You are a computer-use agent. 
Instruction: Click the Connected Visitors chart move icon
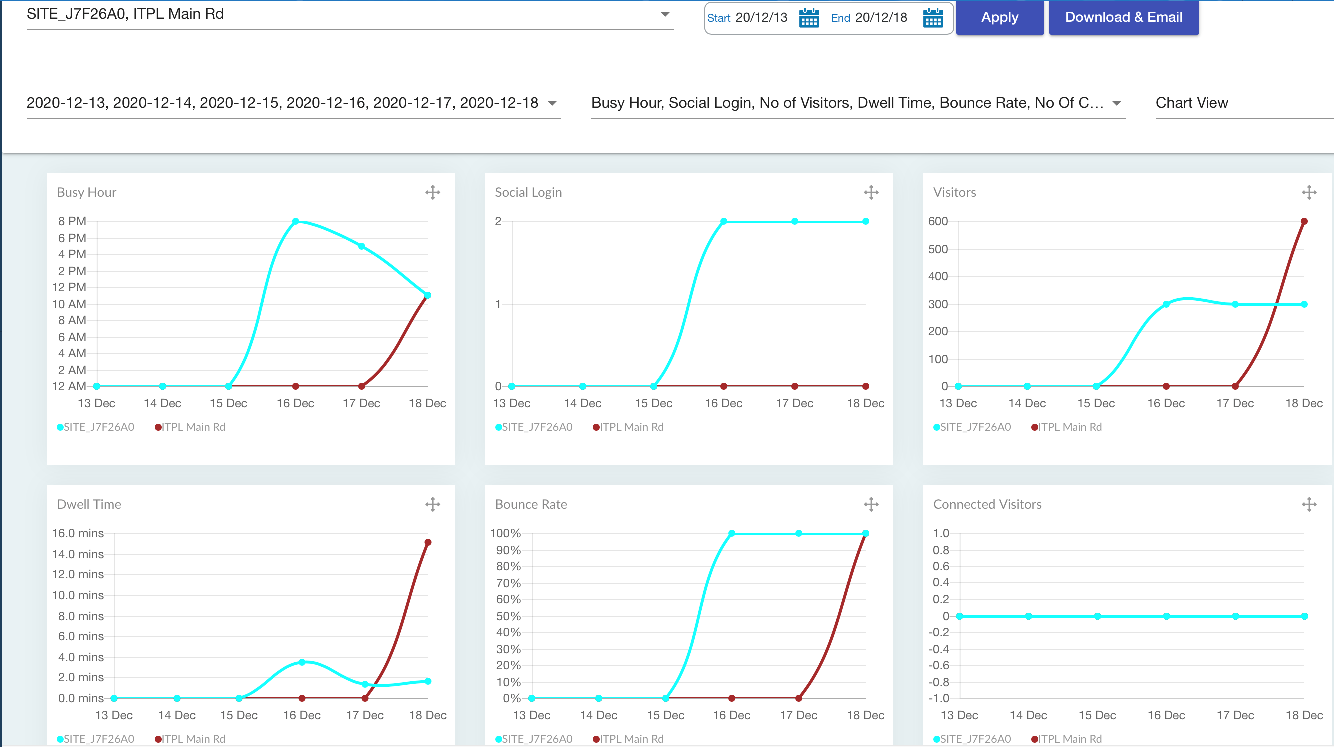coord(1309,504)
